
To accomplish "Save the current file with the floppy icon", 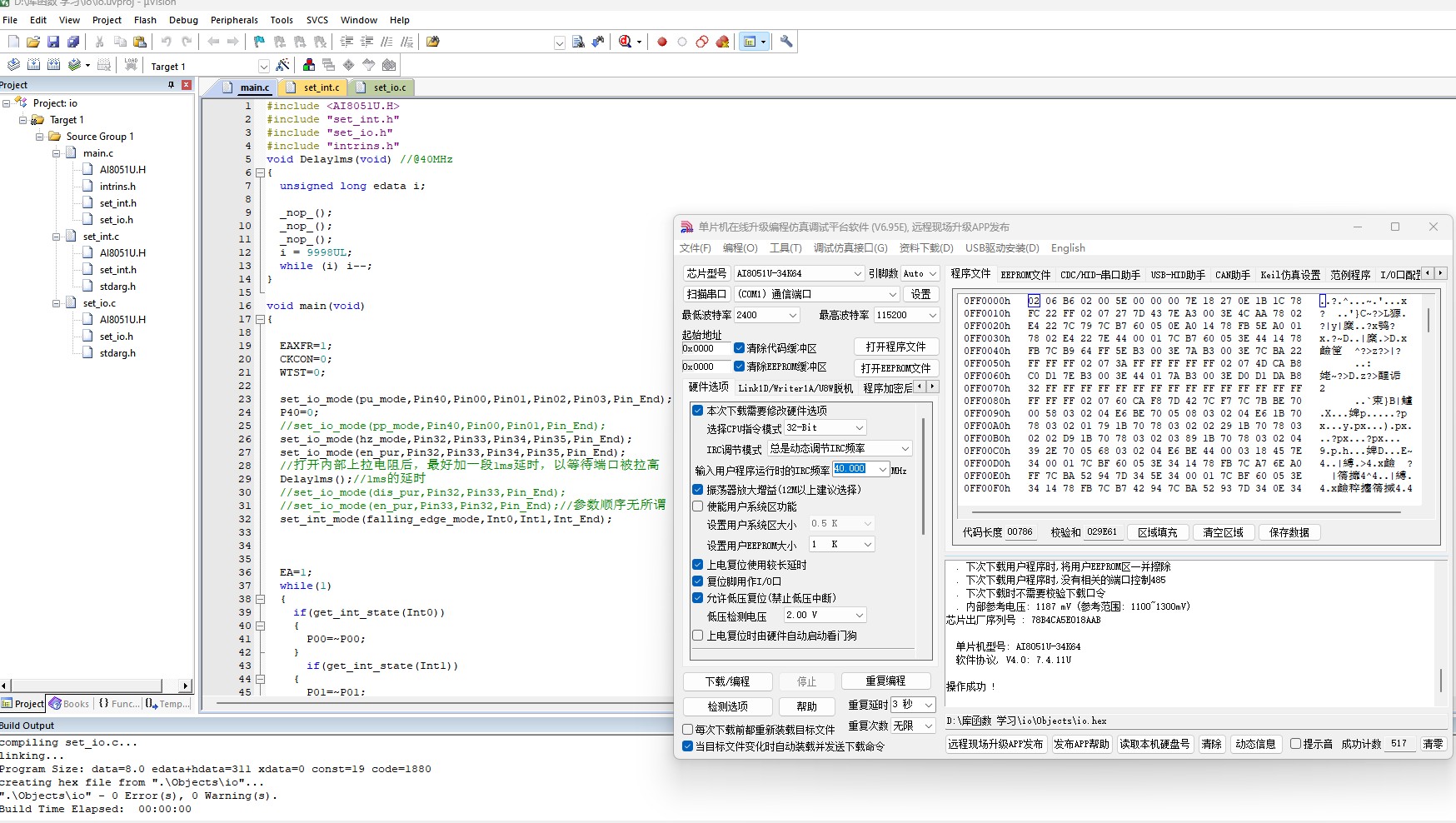I will 53,42.
